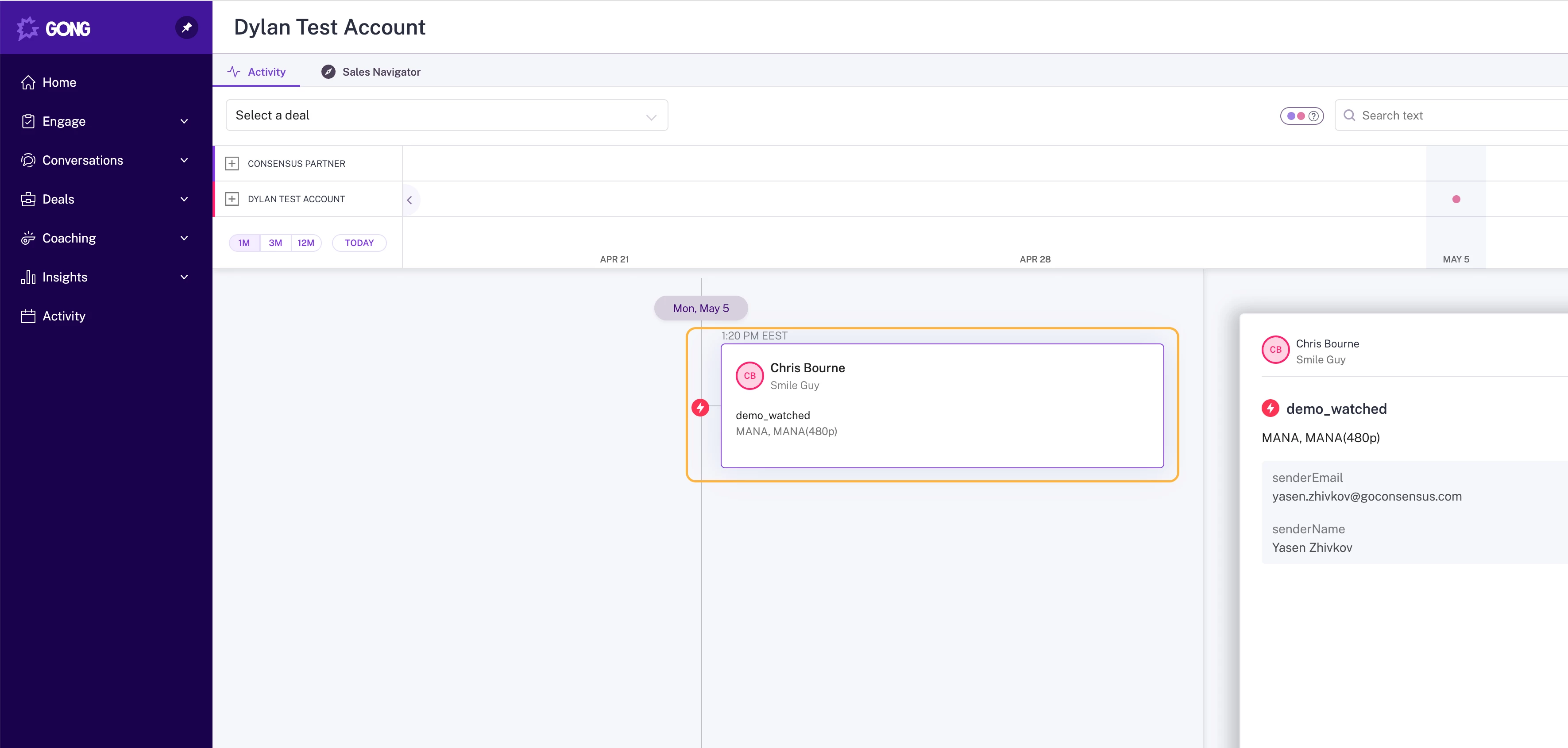Set timeline range to 12M
The image size is (1568, 748).
point(306,243)
